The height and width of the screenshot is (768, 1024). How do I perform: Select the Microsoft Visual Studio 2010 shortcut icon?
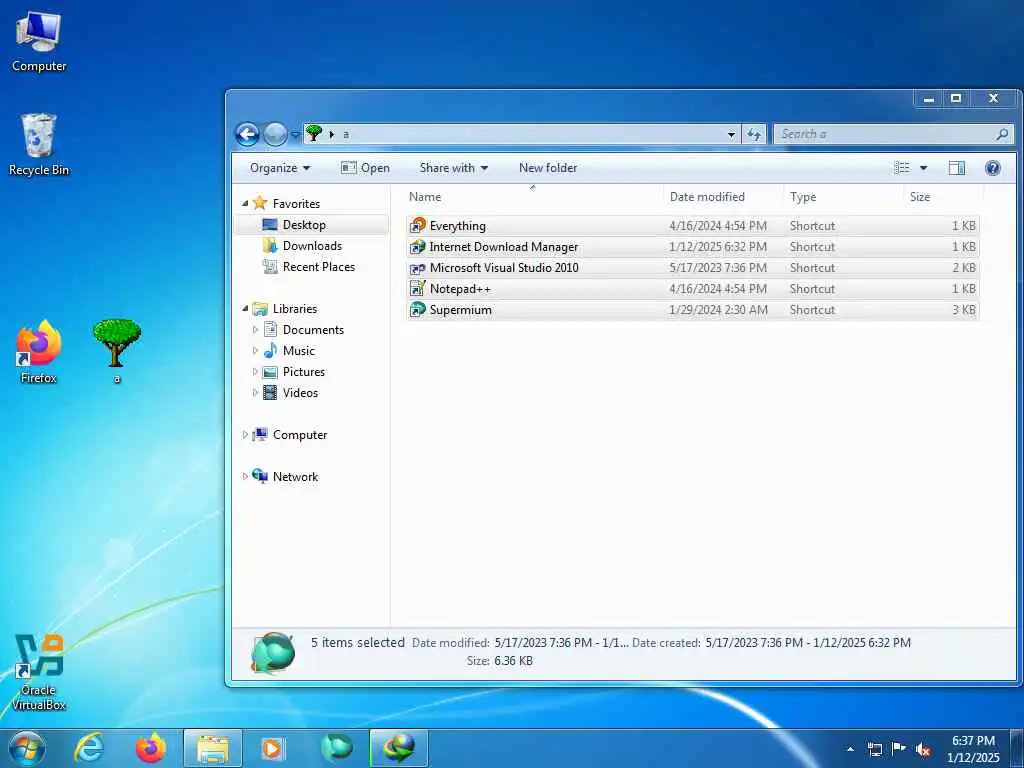tap(417, 268)
